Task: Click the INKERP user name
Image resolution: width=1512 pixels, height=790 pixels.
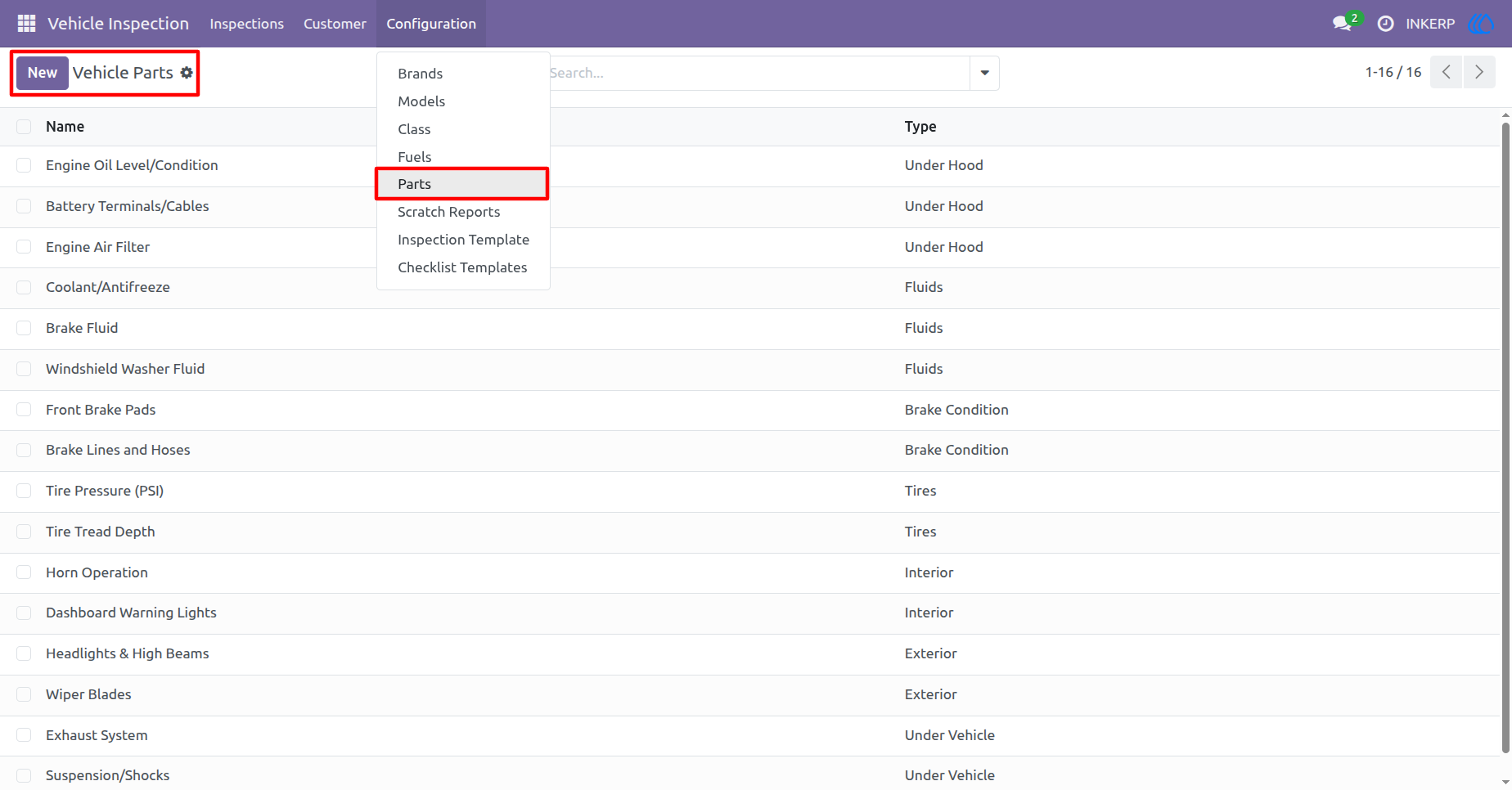Action: pyautogui.click(x=1430, y=24)
